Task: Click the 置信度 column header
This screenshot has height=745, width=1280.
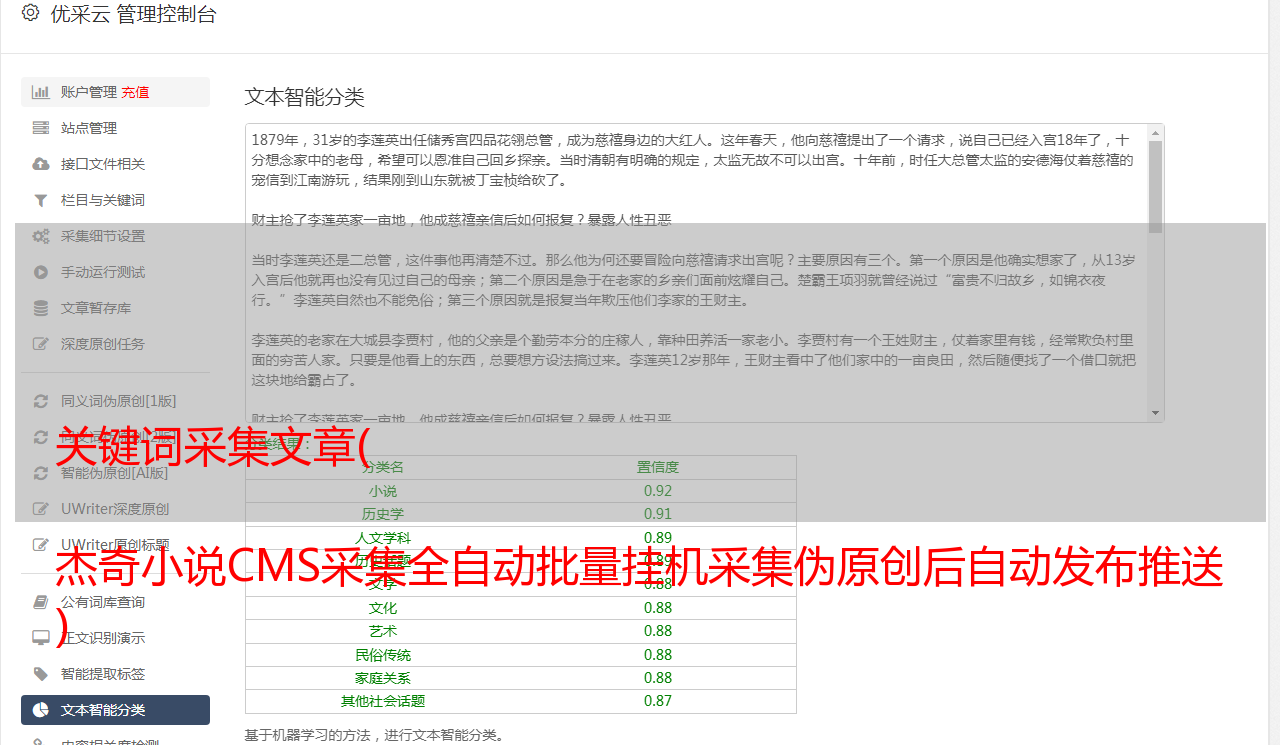Action: [658, 467]
